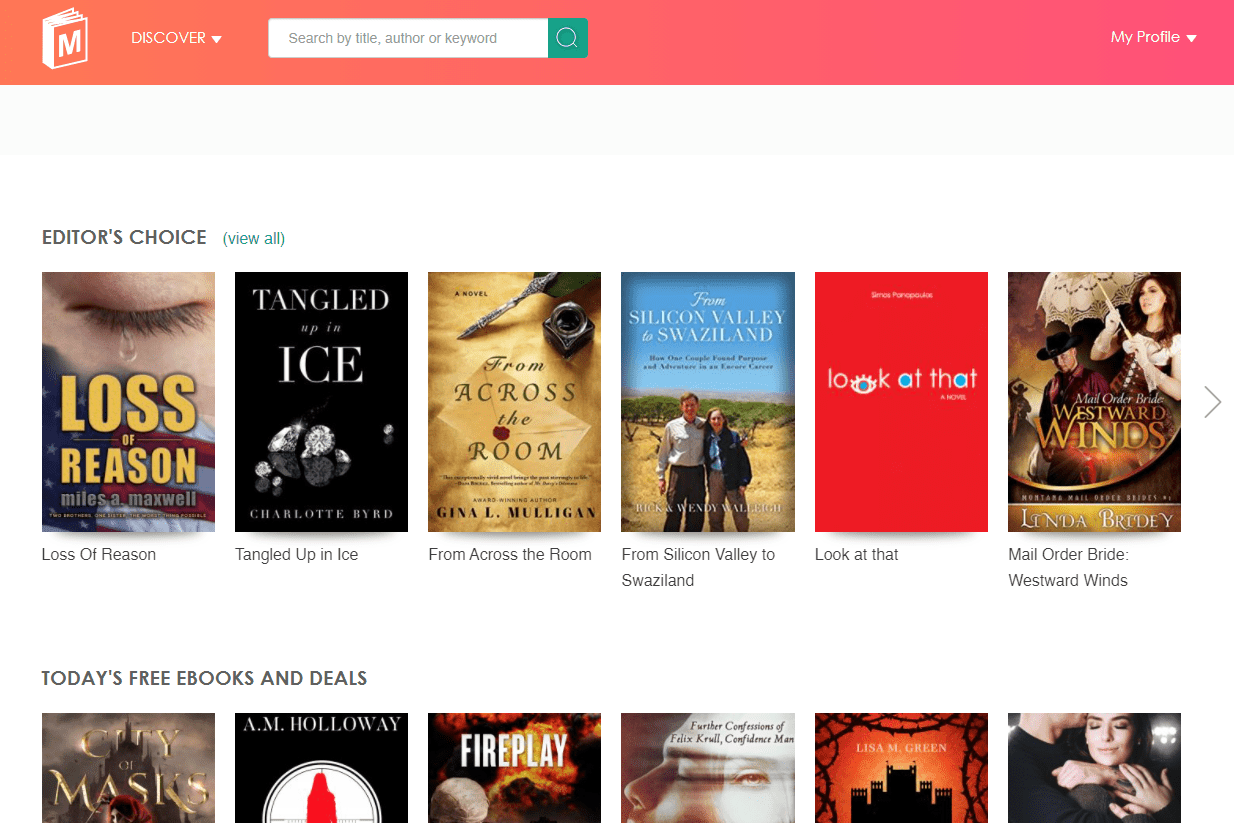
Task: Click the 'Fireplay' book cover
Action: click(x=514, y=768)
